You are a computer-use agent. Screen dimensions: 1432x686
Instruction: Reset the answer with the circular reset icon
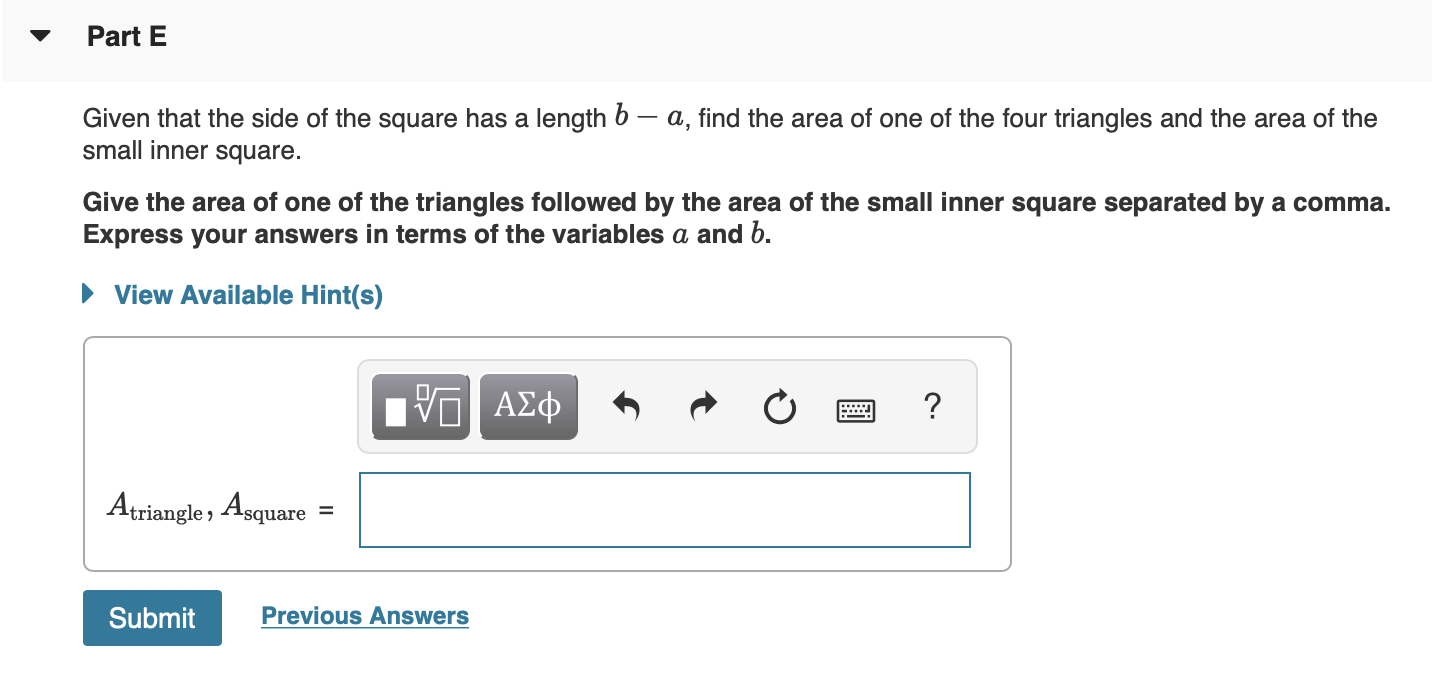coord(779,405)
